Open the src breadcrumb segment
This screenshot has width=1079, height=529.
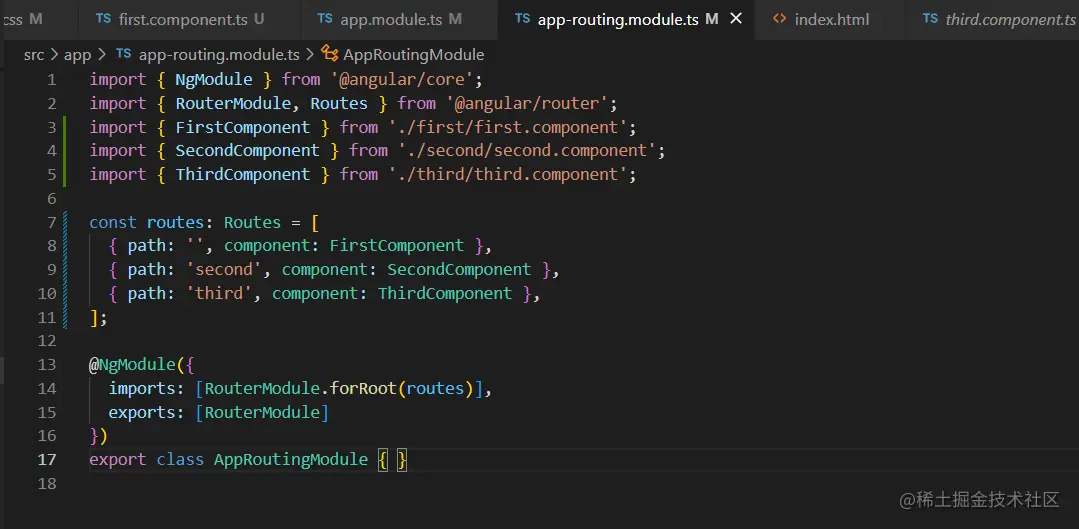pos(34,54)
